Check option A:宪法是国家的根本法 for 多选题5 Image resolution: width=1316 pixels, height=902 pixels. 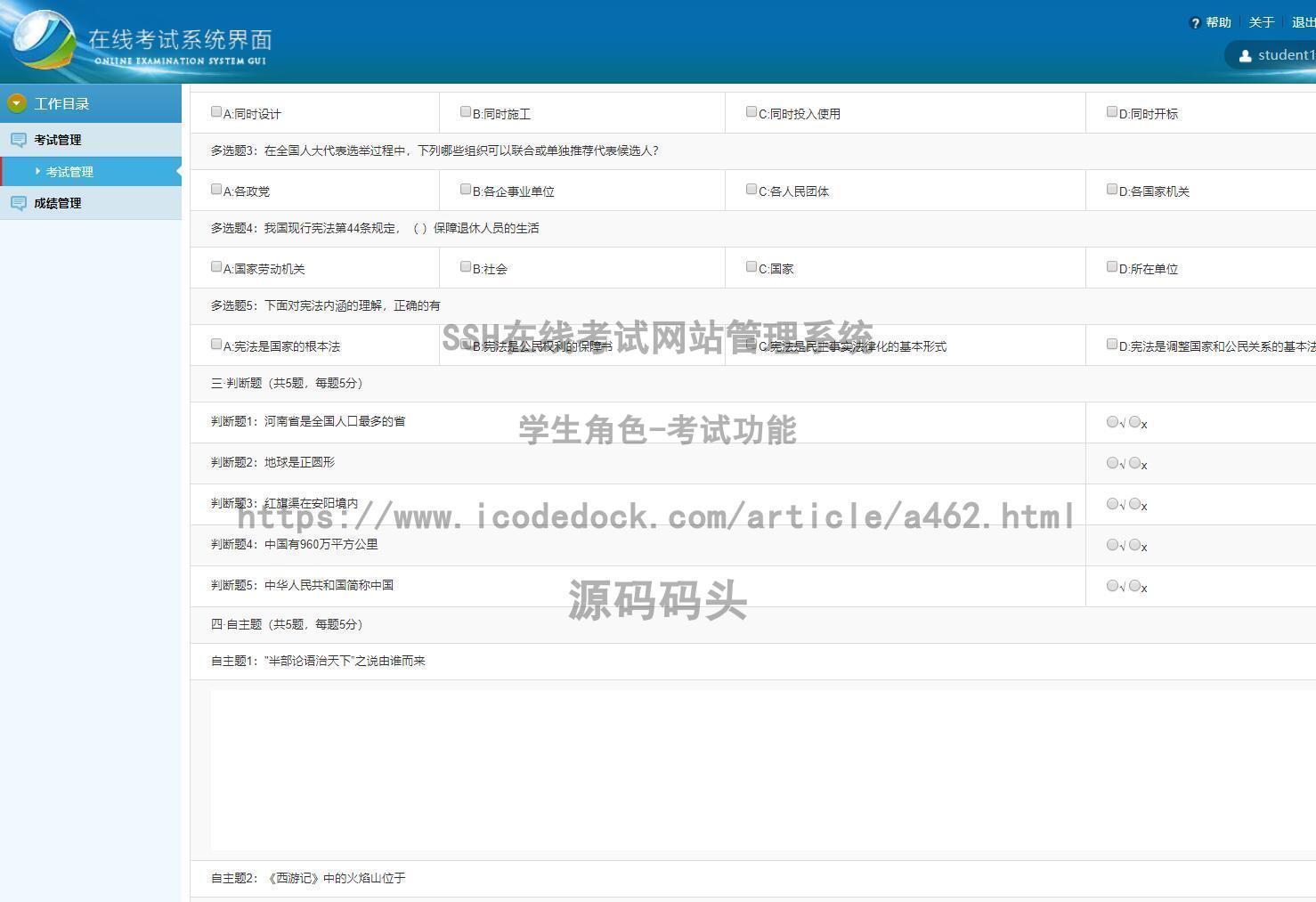pyautogui.click(x=216, y=343)
